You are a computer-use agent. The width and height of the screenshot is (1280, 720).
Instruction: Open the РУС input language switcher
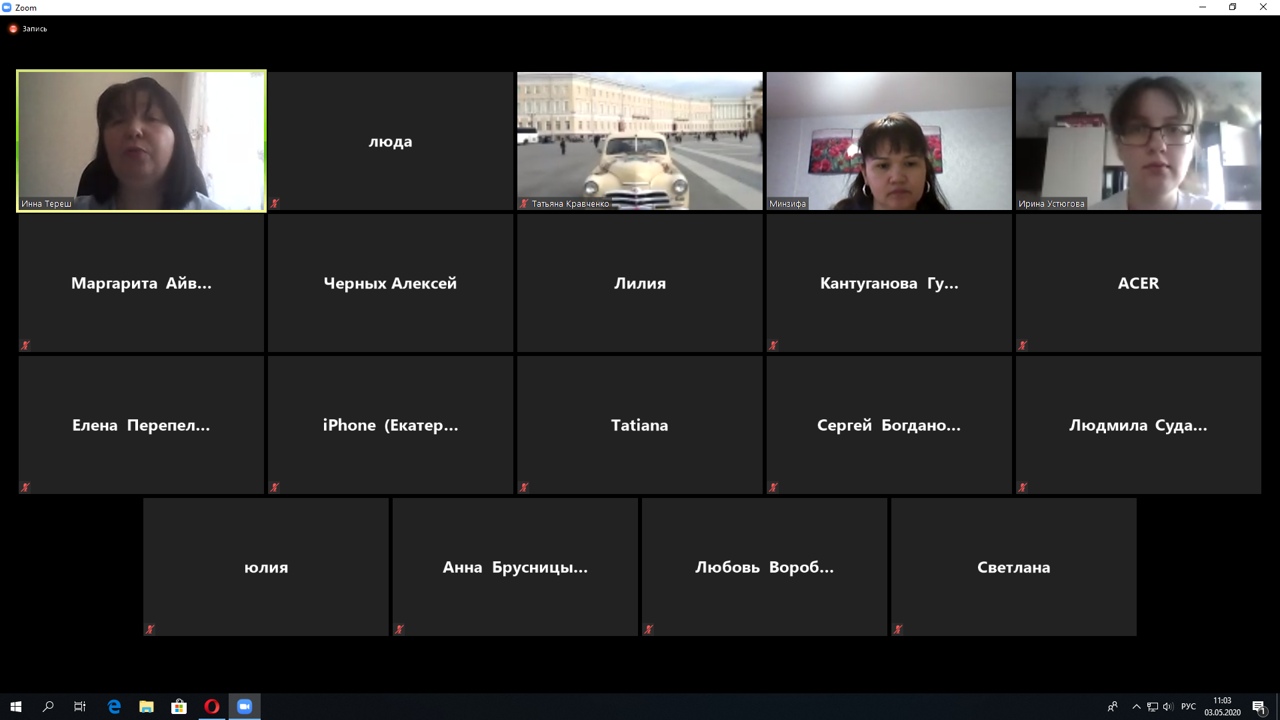(1189, 707)
